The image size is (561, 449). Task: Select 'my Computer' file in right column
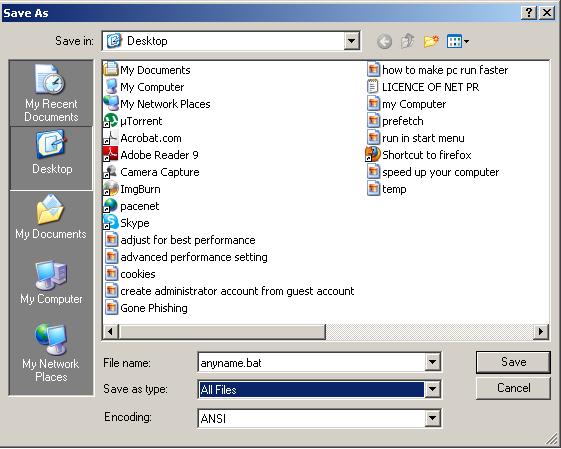pyautogui.click(x=414, y=104)
